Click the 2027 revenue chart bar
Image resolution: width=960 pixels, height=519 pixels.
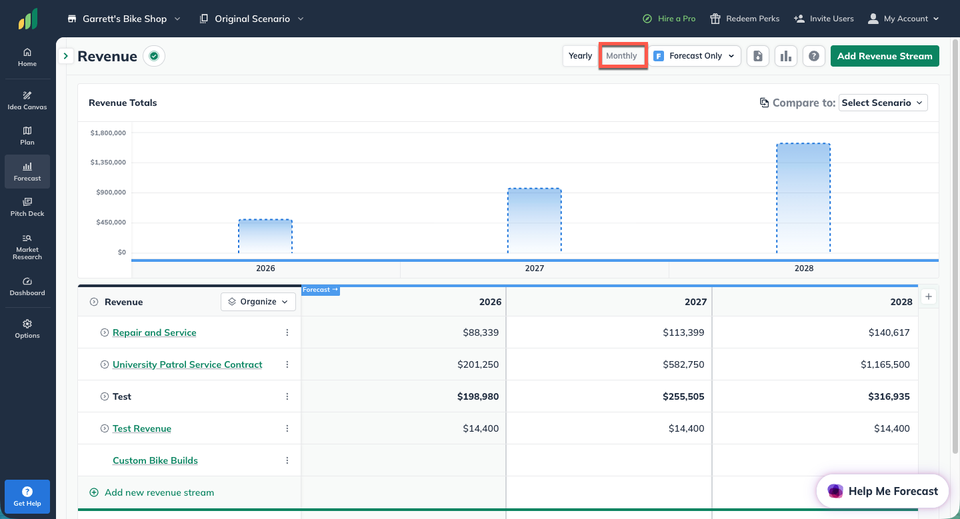point(534,221)
